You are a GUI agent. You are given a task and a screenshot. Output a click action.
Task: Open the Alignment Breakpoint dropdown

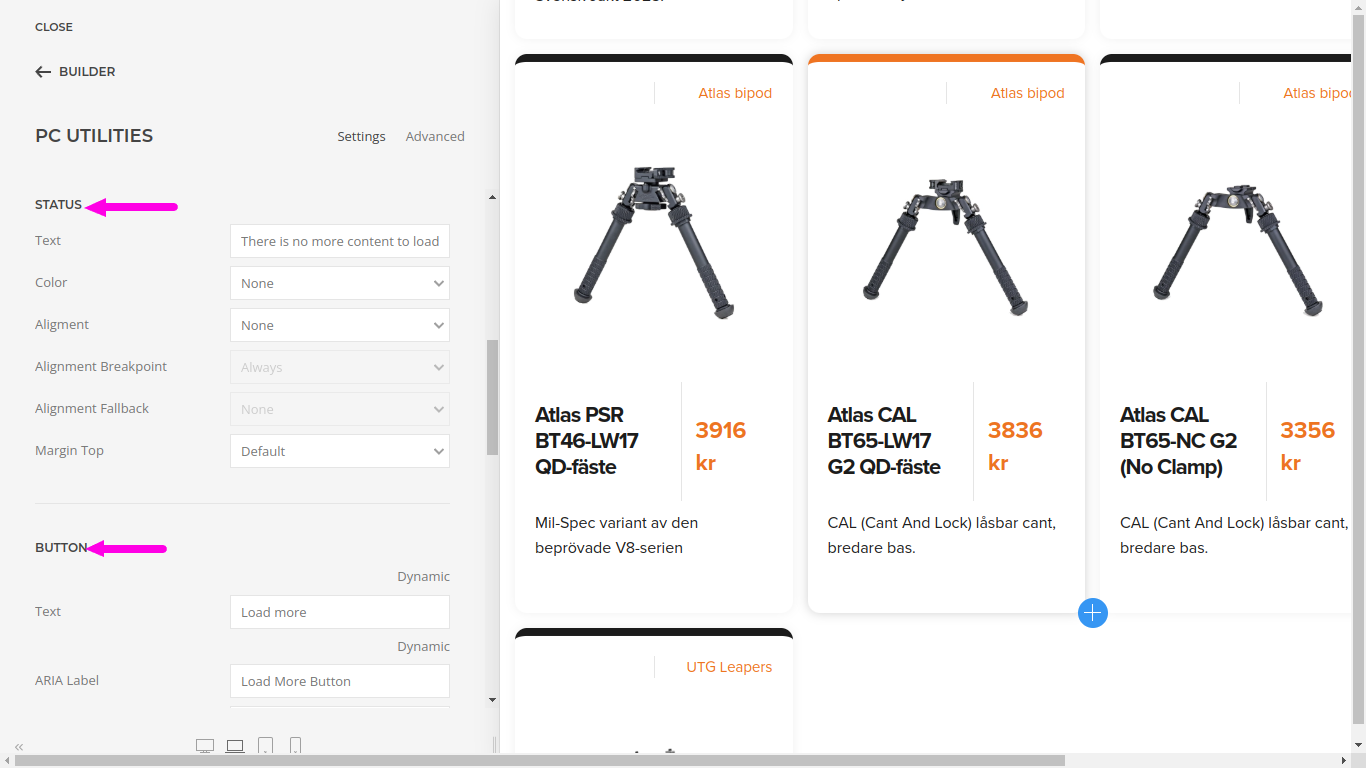(x=340, y=367)
